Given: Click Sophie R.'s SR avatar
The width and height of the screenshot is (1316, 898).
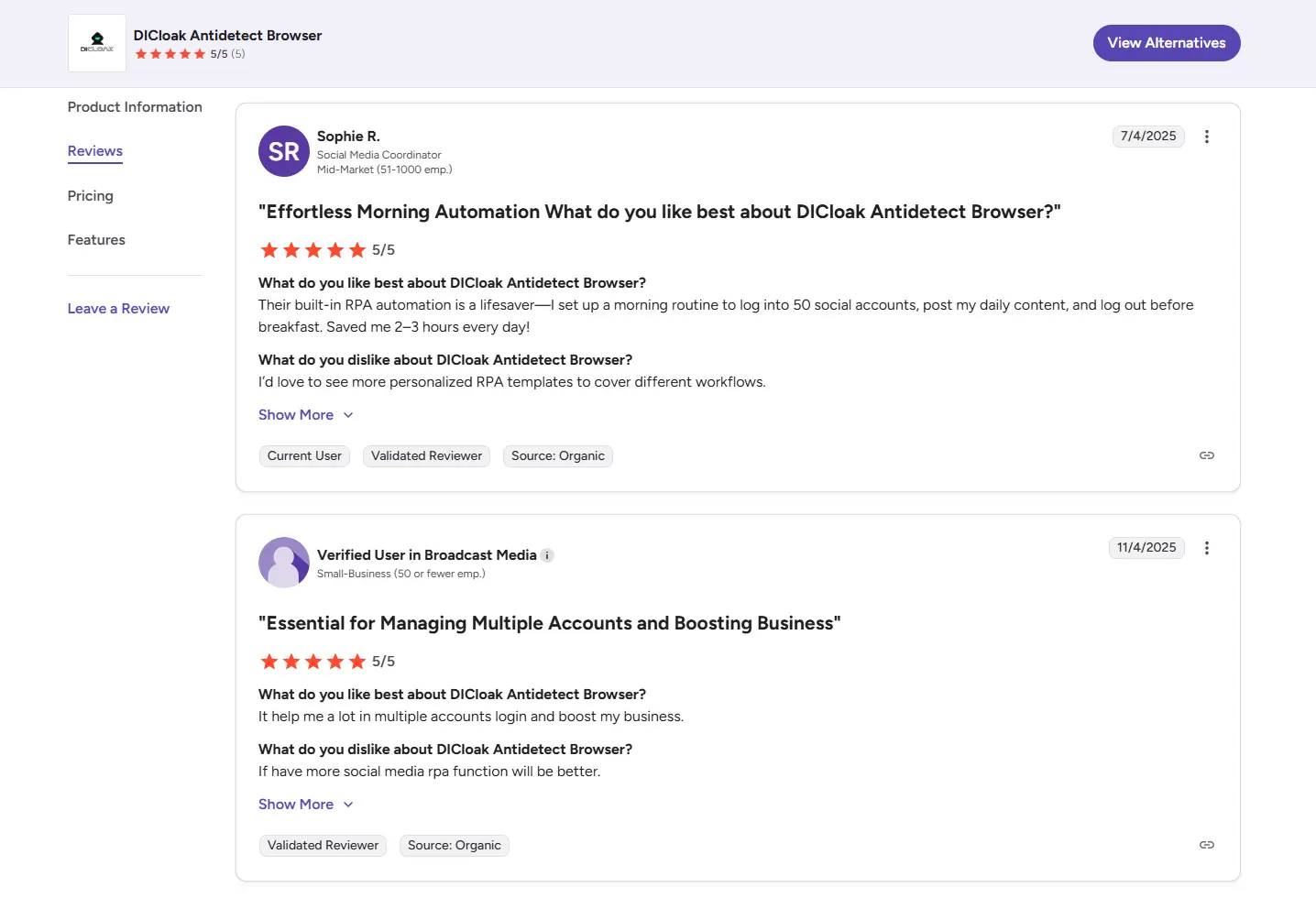Looking at the screenshot, I should point(284,151).
